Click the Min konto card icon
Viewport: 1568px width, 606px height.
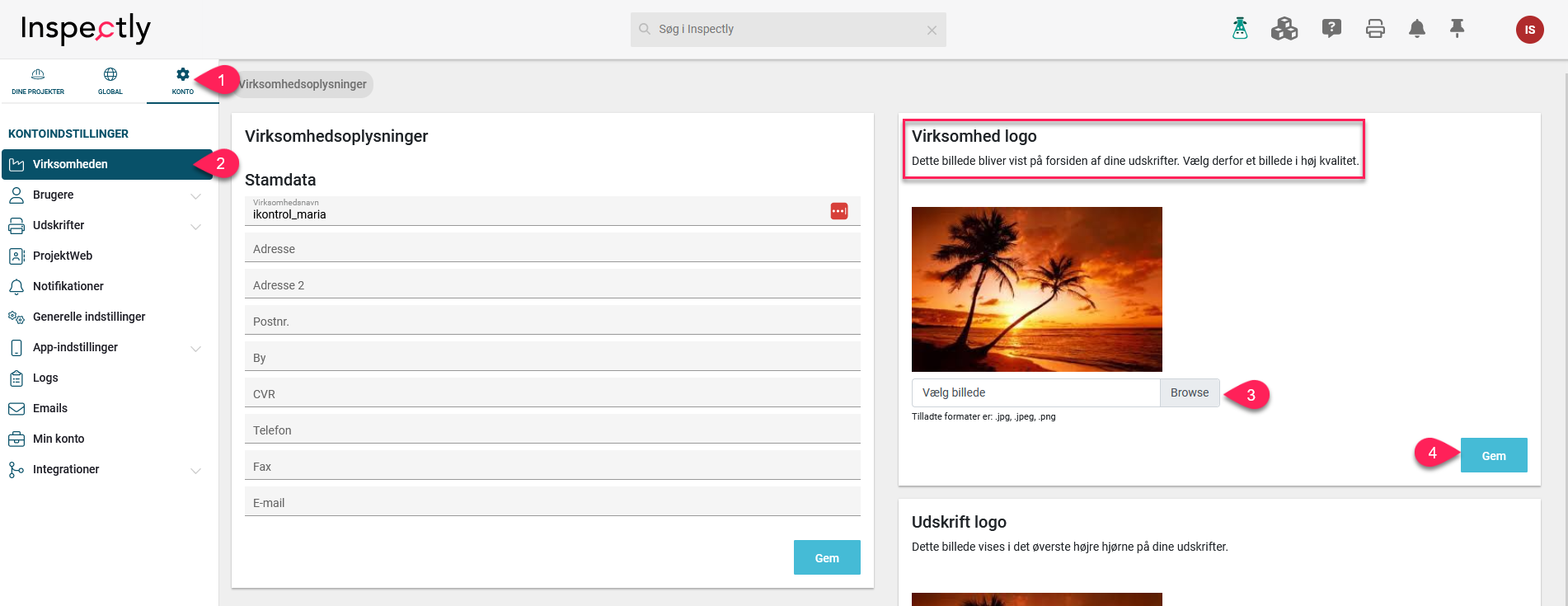point(16,439)
